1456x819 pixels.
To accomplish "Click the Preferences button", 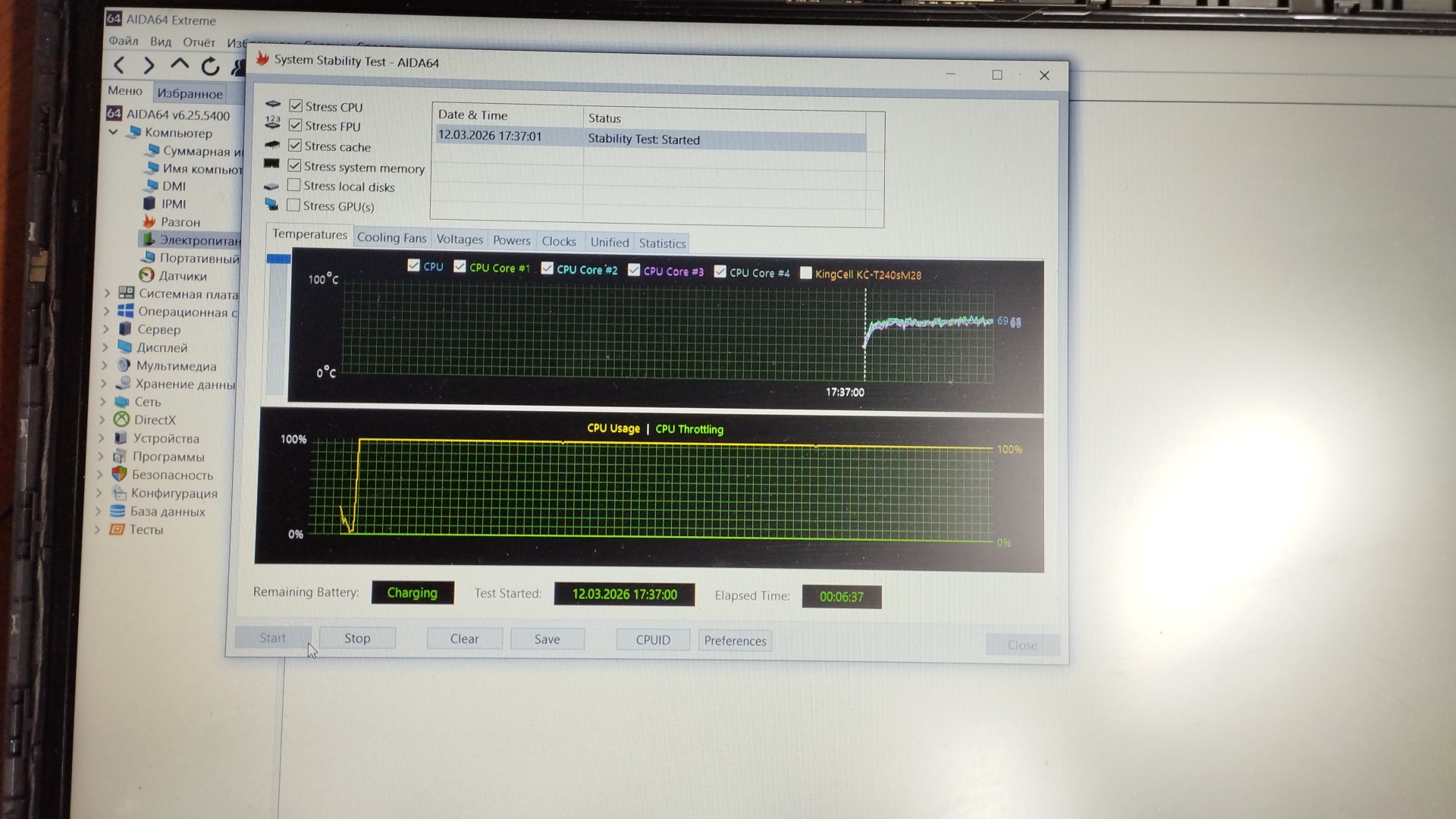I will (734, 641).
